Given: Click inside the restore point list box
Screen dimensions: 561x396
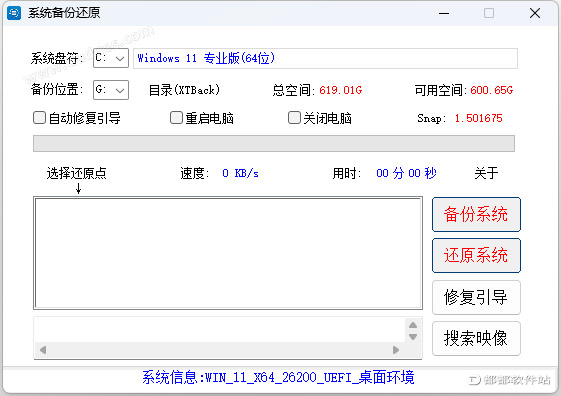Looking at the screenshot, I should pos(228,253).
